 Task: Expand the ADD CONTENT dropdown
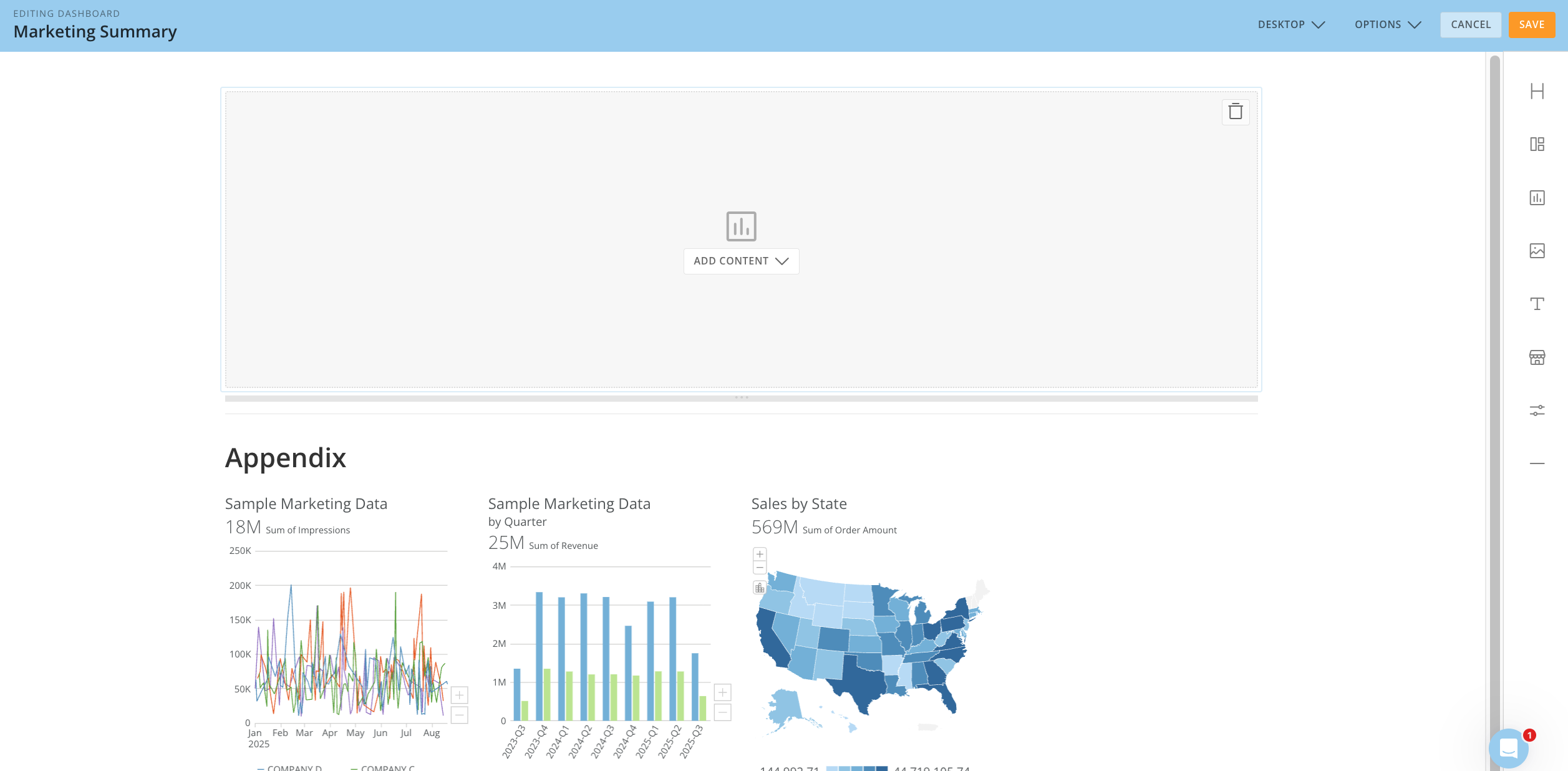(741, 261)
